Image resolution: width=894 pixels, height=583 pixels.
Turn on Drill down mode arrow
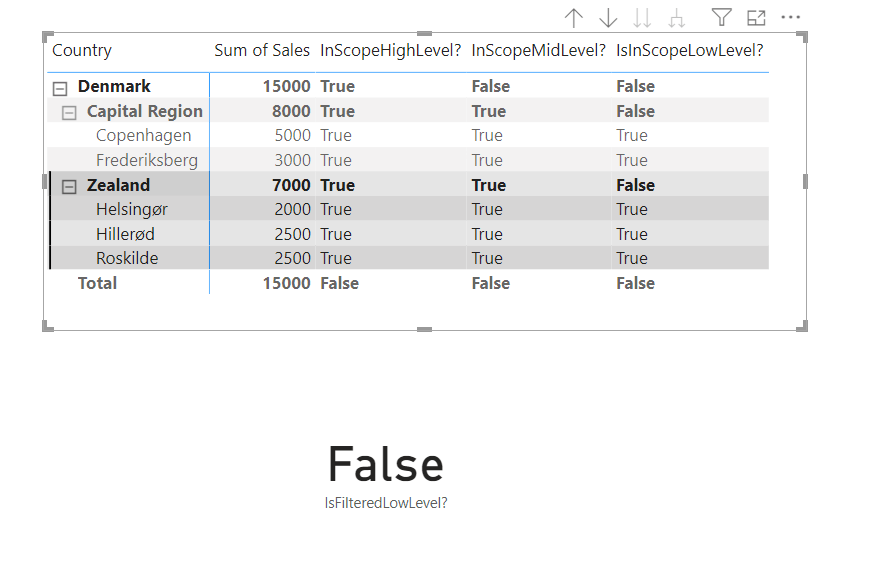coord(608,18)
